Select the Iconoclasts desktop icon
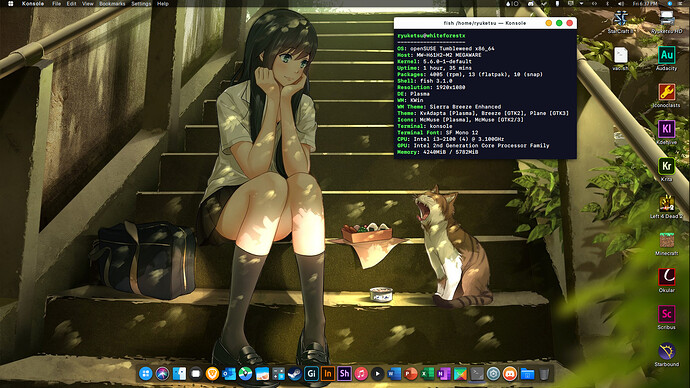This screenshot has height=388, width=690. 667,95
